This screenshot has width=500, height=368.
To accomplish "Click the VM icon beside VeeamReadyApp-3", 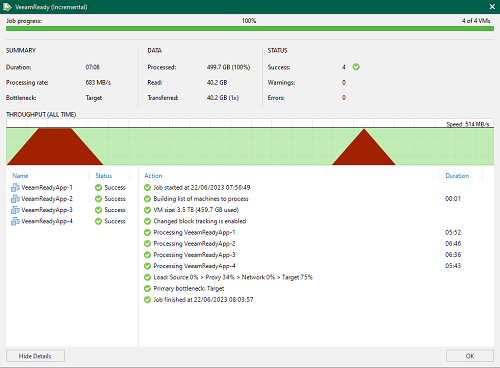I will (15, 210).
